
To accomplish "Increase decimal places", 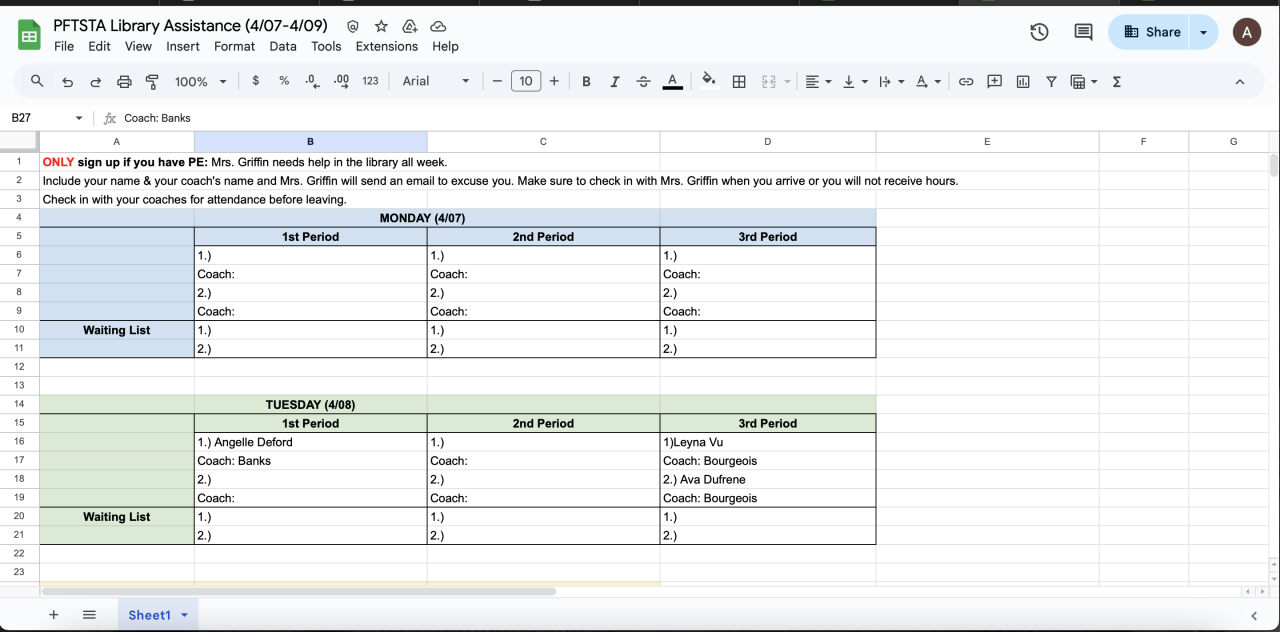I will (x=341, y=81).
